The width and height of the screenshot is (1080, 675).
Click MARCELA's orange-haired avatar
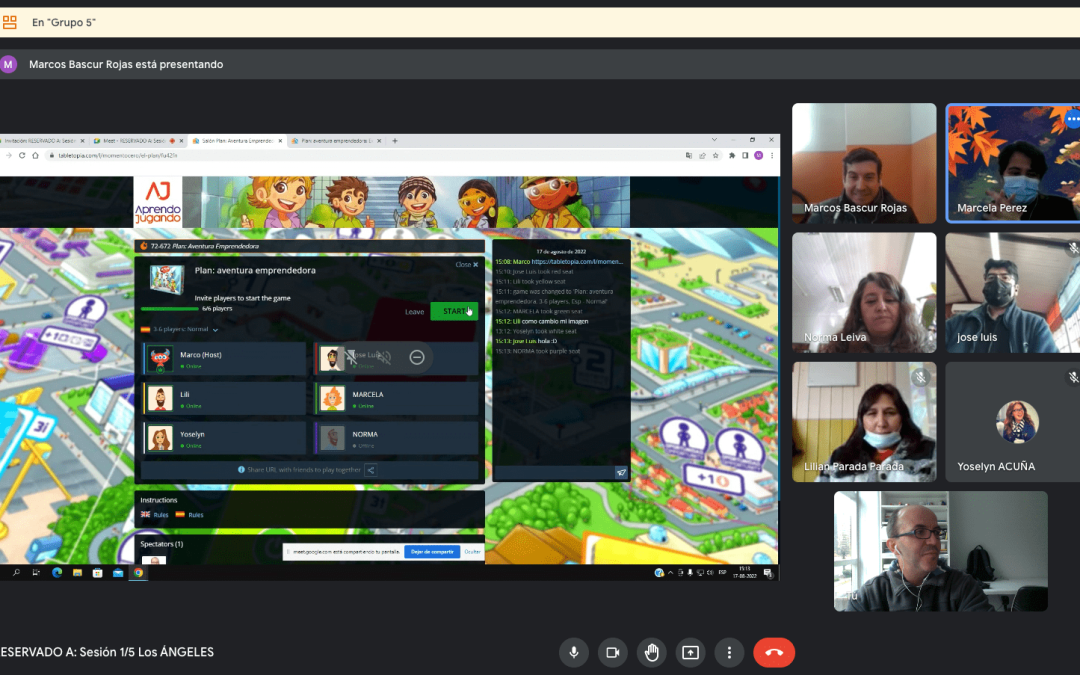(332, 399)
